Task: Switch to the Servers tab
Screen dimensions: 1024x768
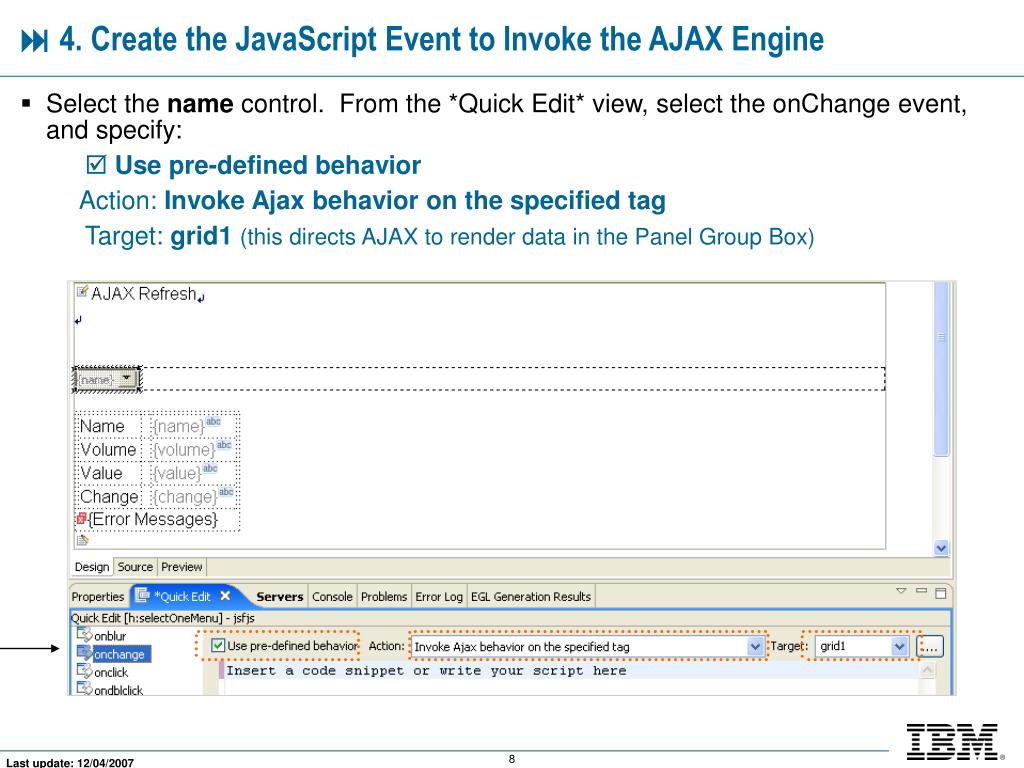Action: tap(280, 596)
